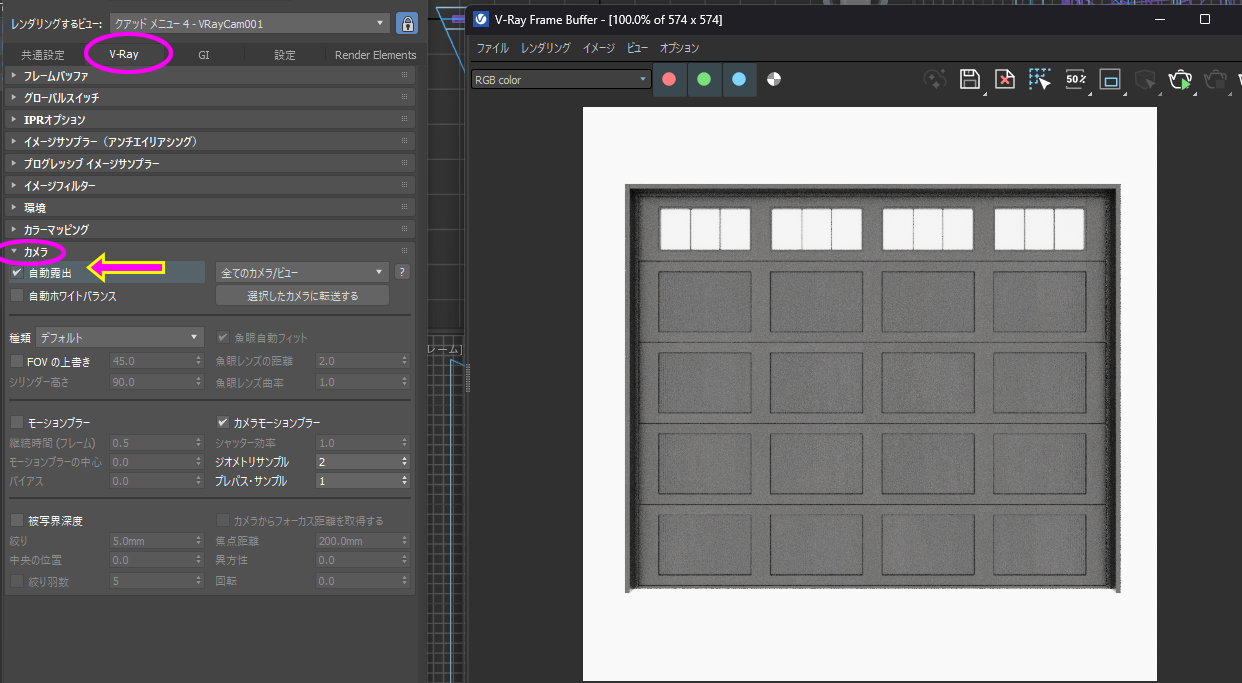This screenshot has width=1242, height=683.
Task: Toggle the red channel button
Action: pos(669,80)
